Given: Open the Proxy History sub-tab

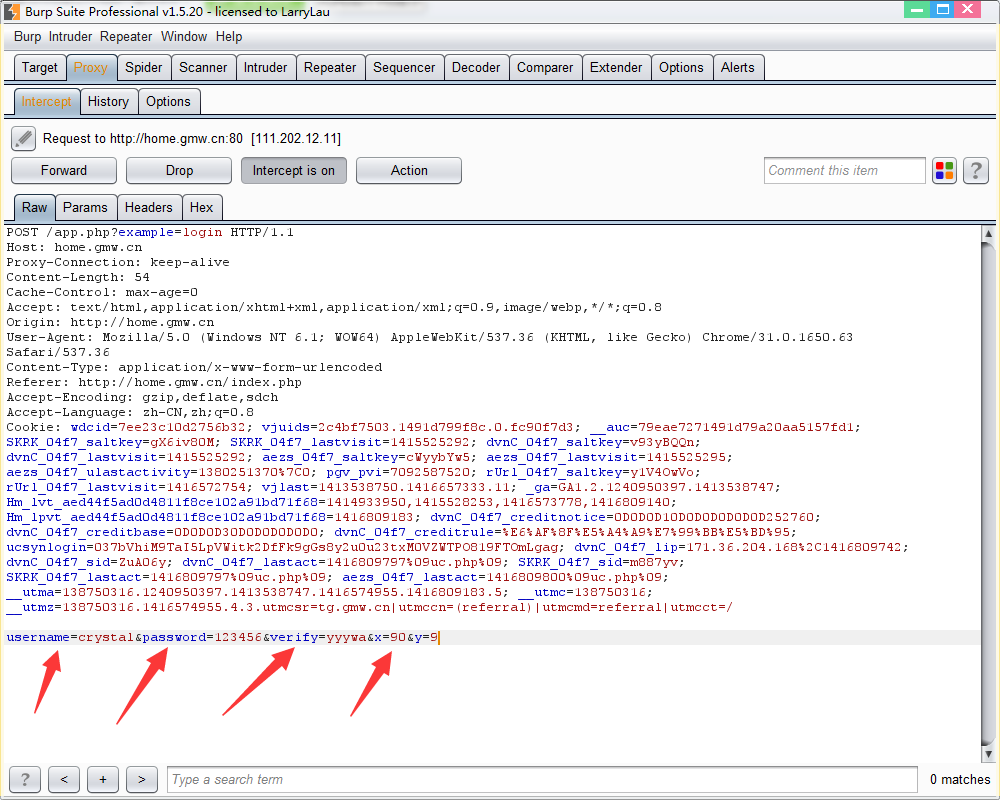Looking at the screenshot, I should (x=108, y=102).
